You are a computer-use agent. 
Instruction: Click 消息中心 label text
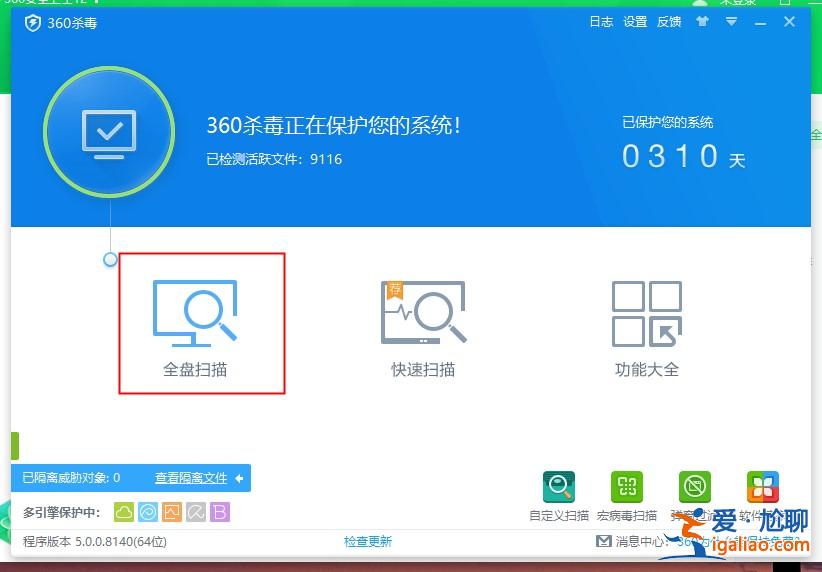(x=642, y=541)
